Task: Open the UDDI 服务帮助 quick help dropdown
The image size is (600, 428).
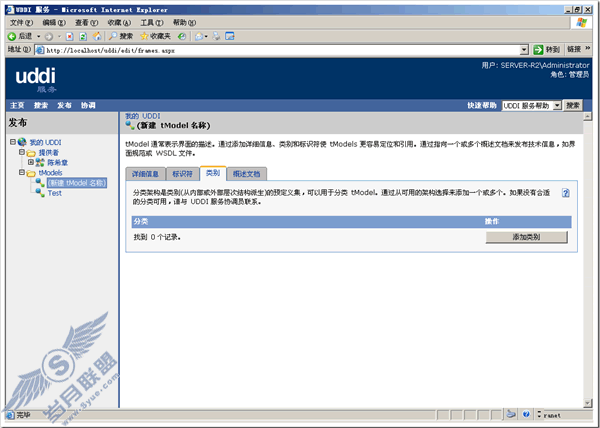Action: tap(557, 105)
